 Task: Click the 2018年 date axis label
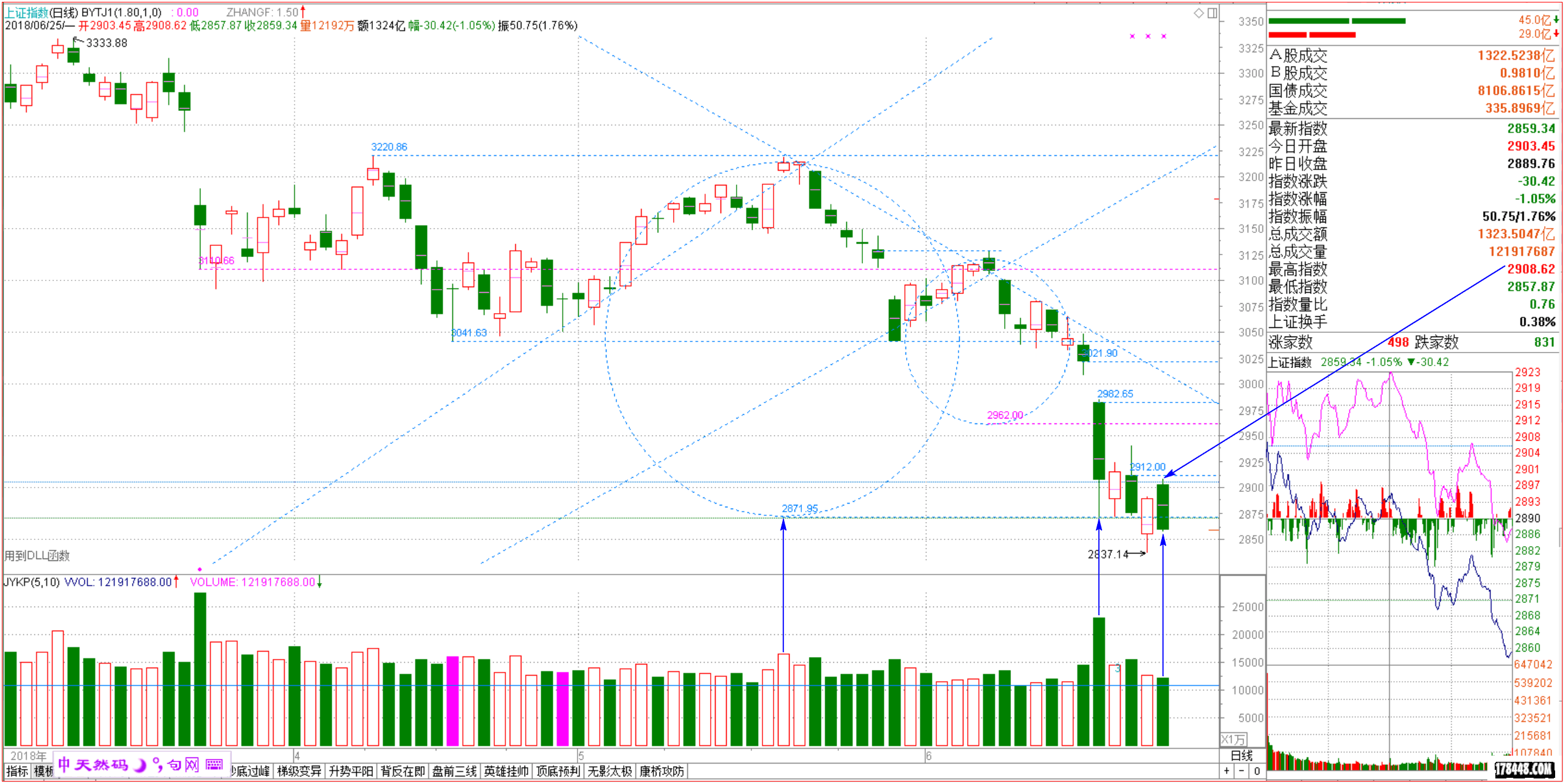pos(28,756)
